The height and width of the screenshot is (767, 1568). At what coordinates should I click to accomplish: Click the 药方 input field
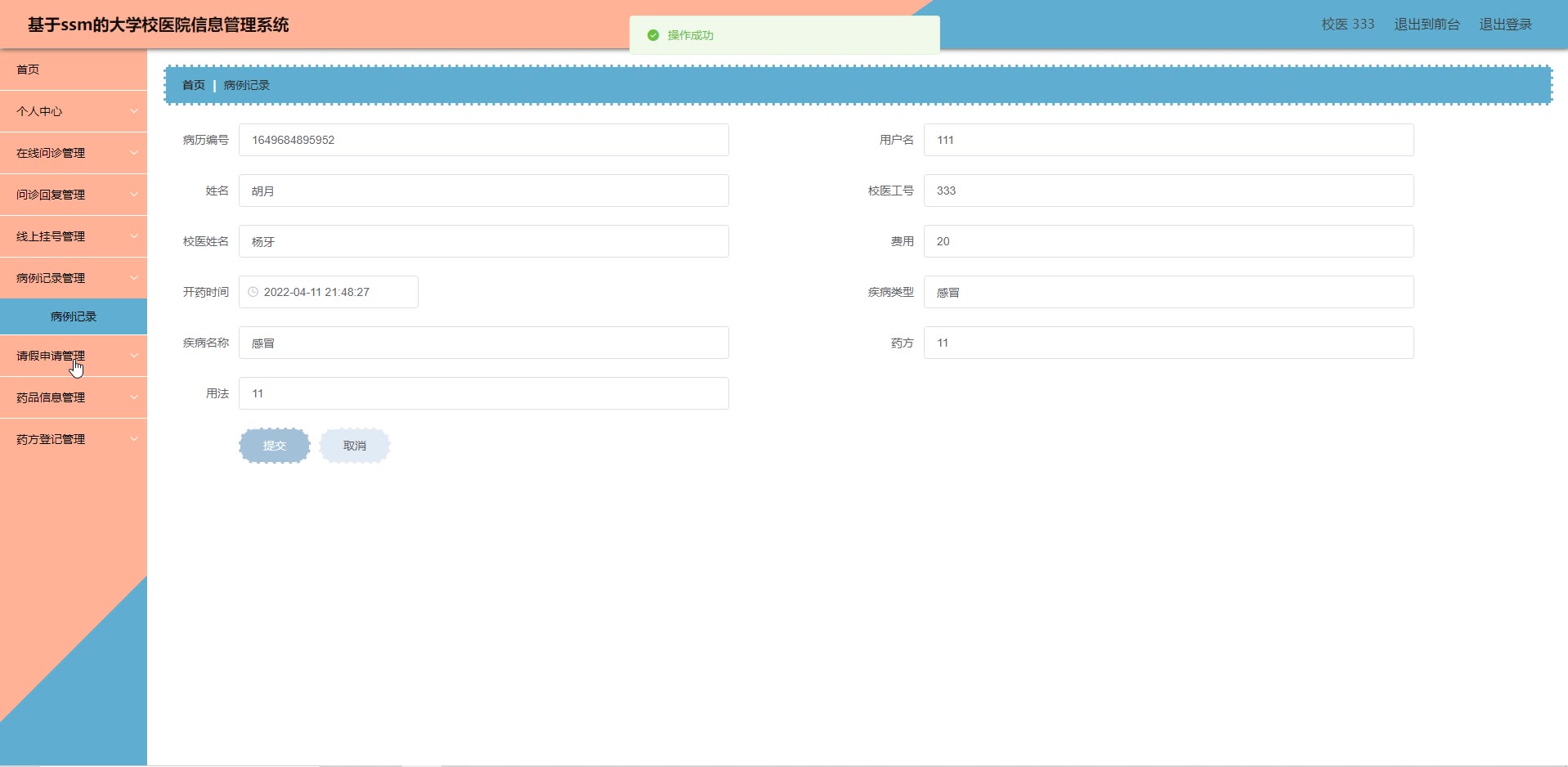tap(1169, 343)
